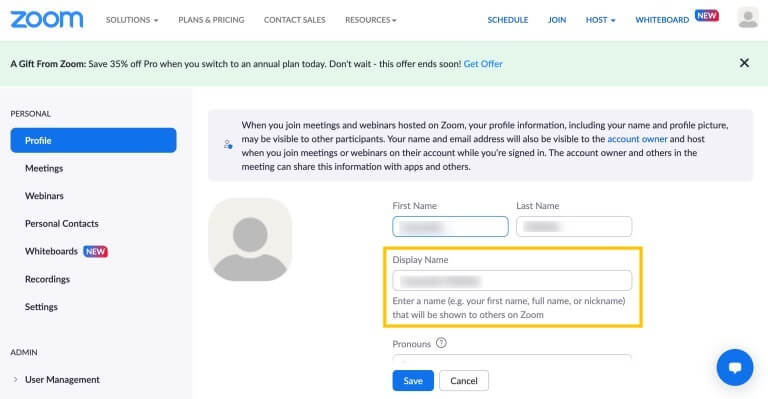Click the Zoom logo

(47, 20)
